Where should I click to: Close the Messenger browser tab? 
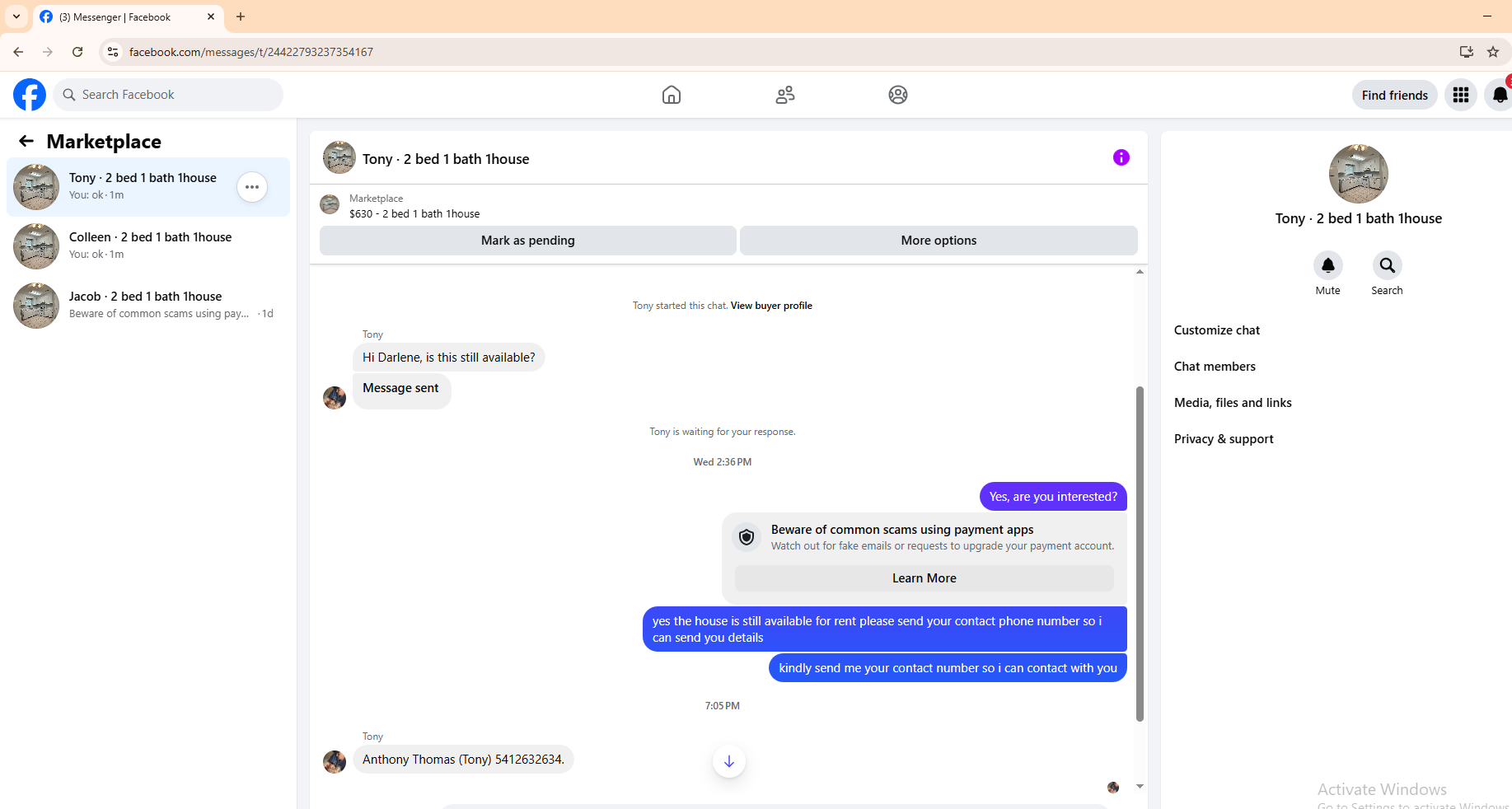tap(211, 16)
